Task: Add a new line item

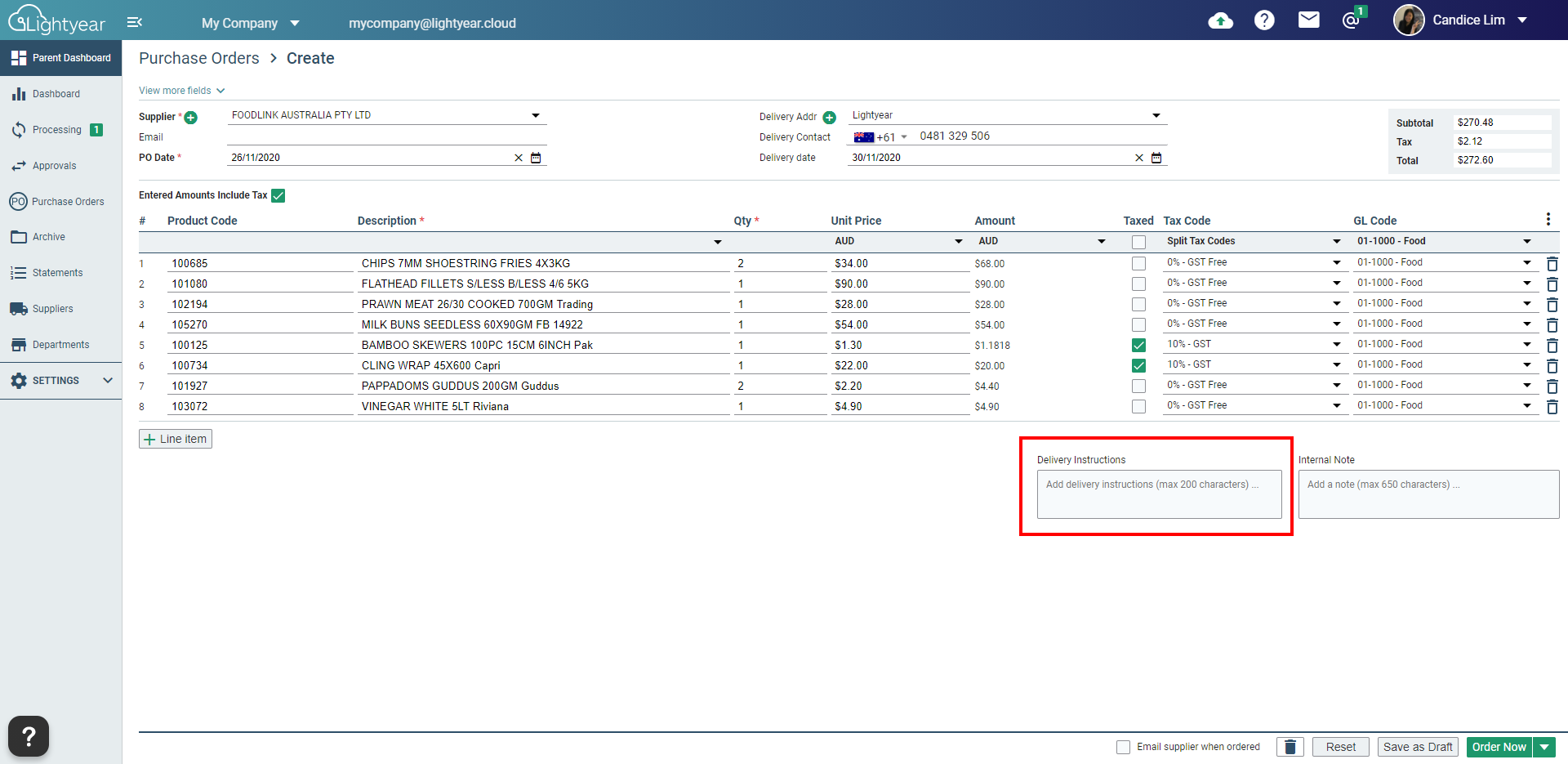Action: pos(175,439)
